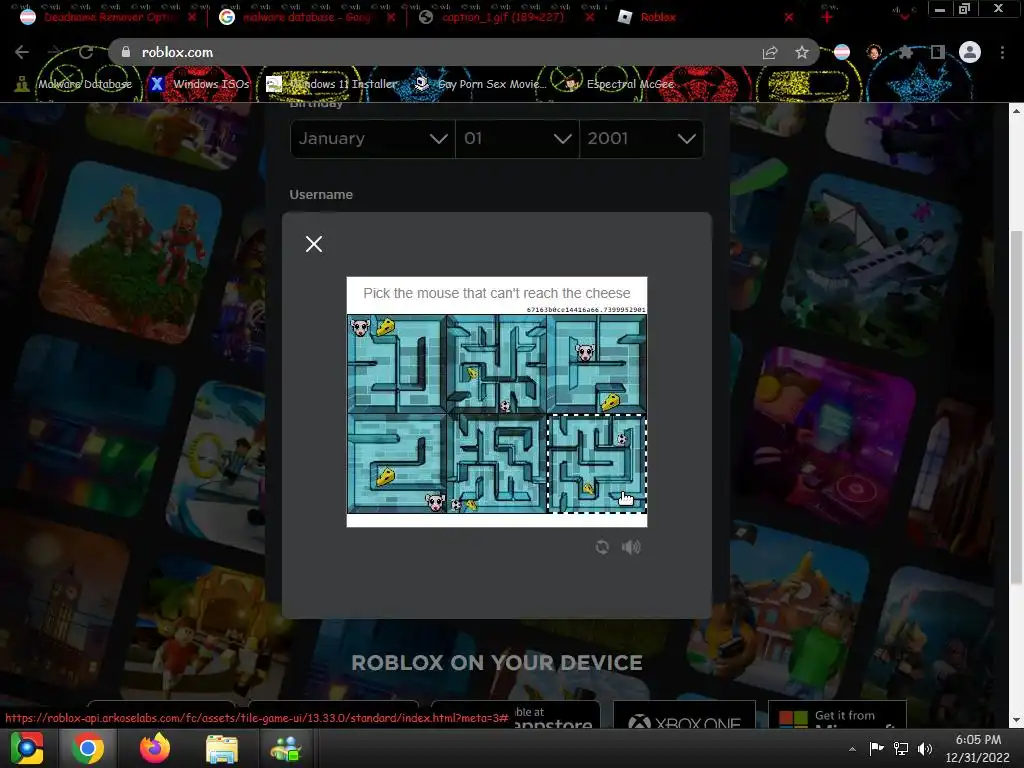This screenshot has width=1024, height=768.
Task: Close the Deadname Remover Options tab
Action: (x=191, y=17)
